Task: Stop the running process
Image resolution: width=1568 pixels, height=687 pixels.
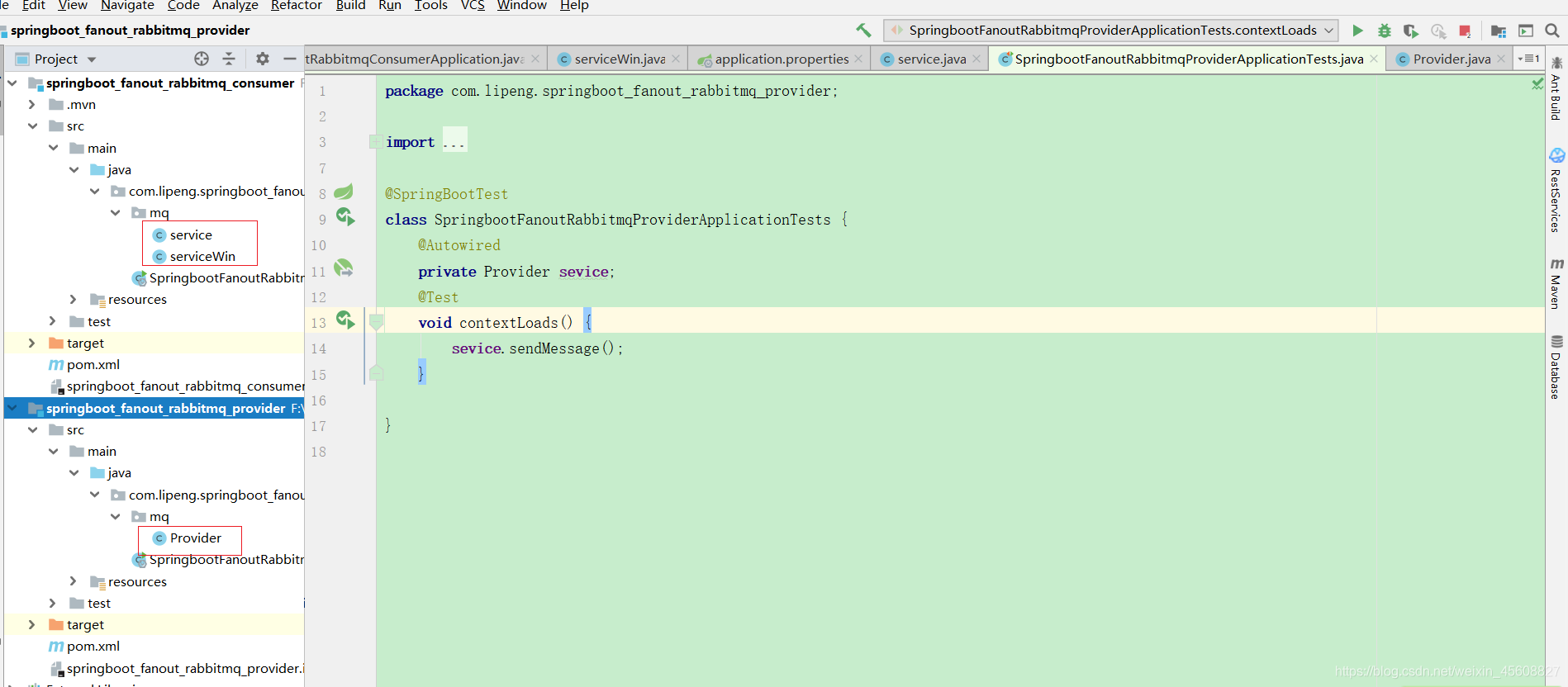Action: tap(1465, 31)
